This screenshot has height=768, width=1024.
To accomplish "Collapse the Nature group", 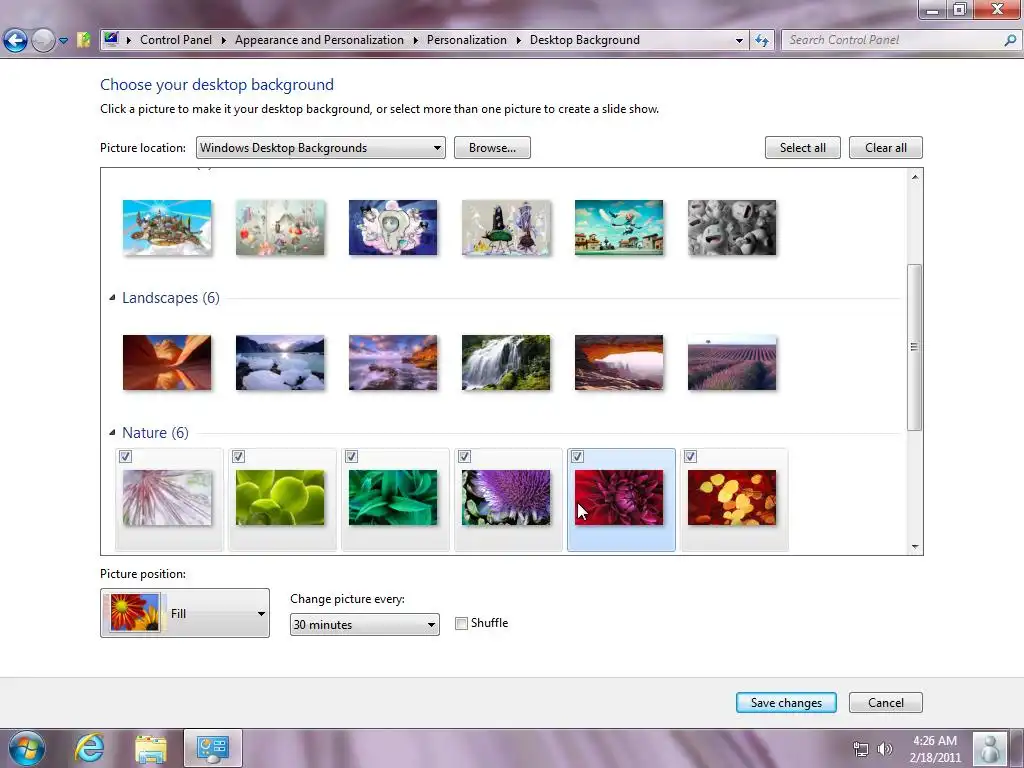I will 112,432.
